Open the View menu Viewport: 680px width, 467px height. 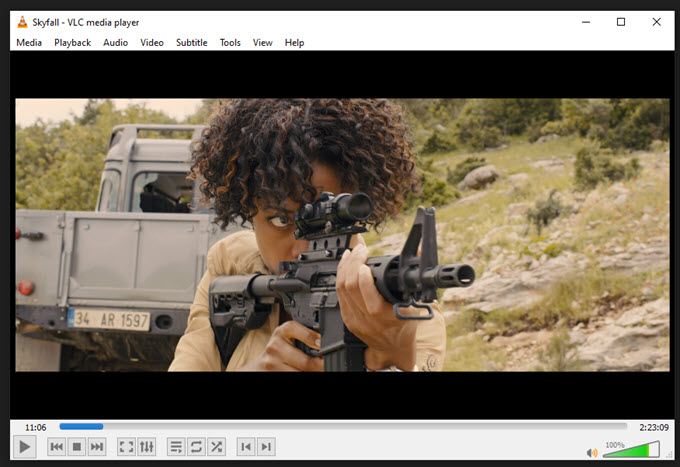pyautogui.click(x=262, y=42)
